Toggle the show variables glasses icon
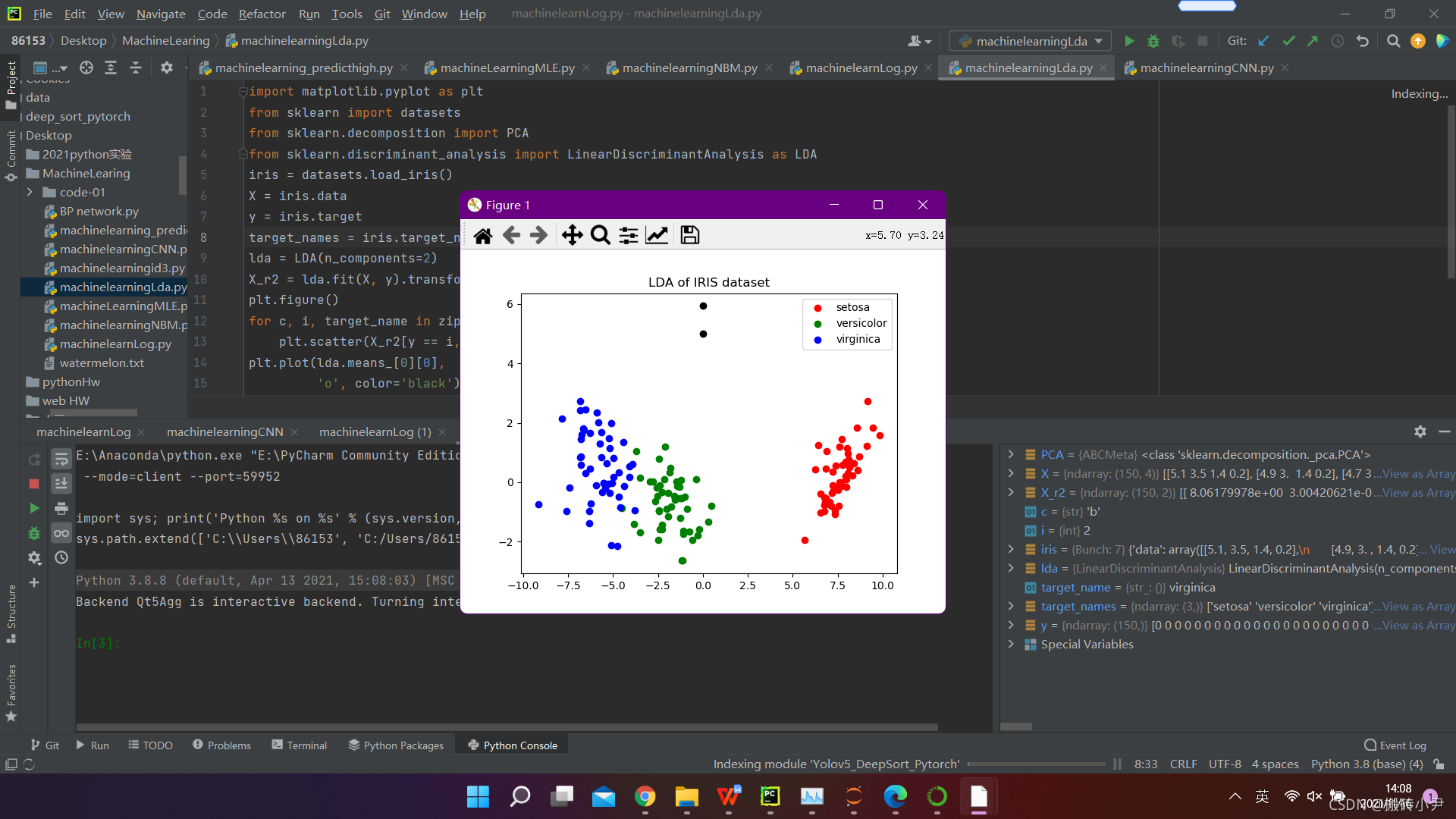1456x819 pixels. pos(61,533)
